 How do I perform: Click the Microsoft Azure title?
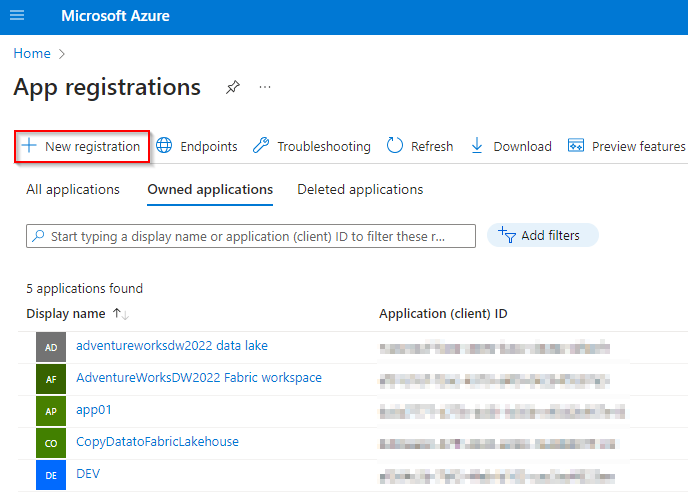click(115, 16)
